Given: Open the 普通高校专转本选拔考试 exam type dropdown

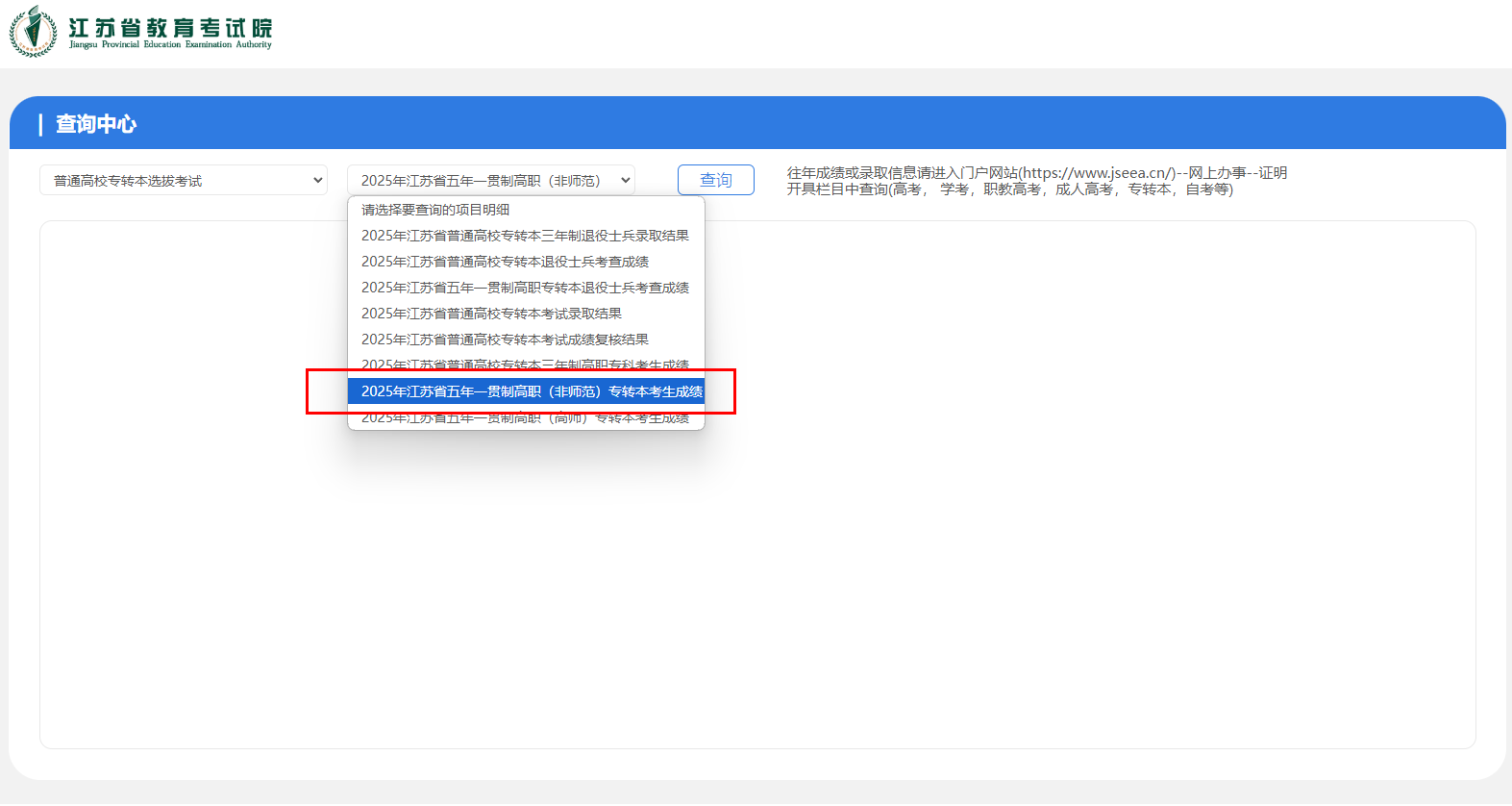Looking at the screenshot, I should 183,180.
